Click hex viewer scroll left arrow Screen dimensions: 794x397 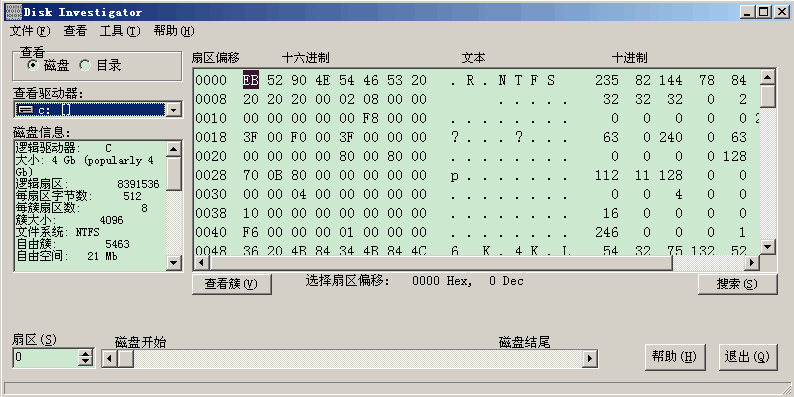[202, 263]
